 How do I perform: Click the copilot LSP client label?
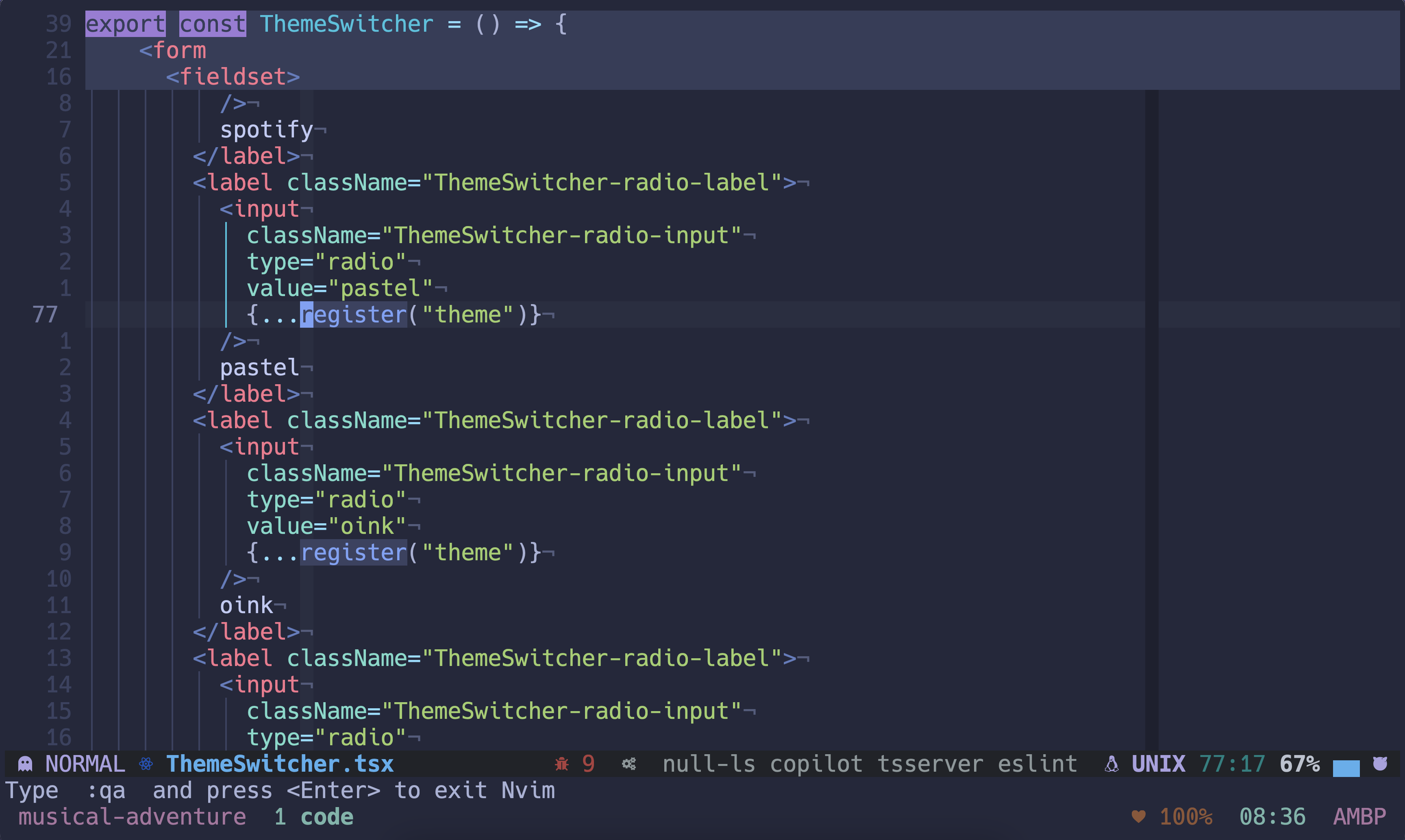[x=816, y=764]
